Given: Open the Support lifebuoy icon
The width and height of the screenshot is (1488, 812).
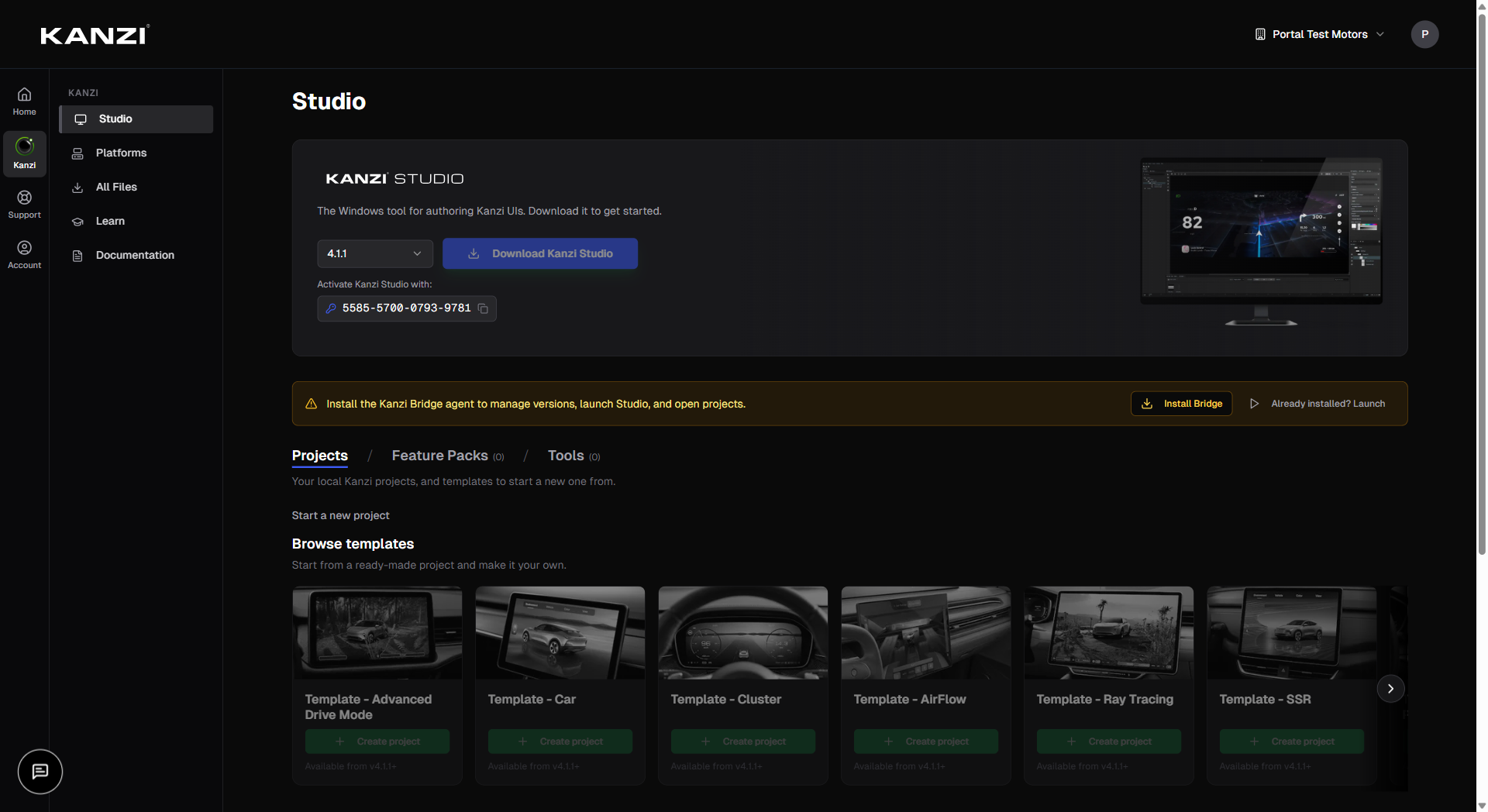Looking at the screenshot, I should pyautogui.click(x=24, y=205).
